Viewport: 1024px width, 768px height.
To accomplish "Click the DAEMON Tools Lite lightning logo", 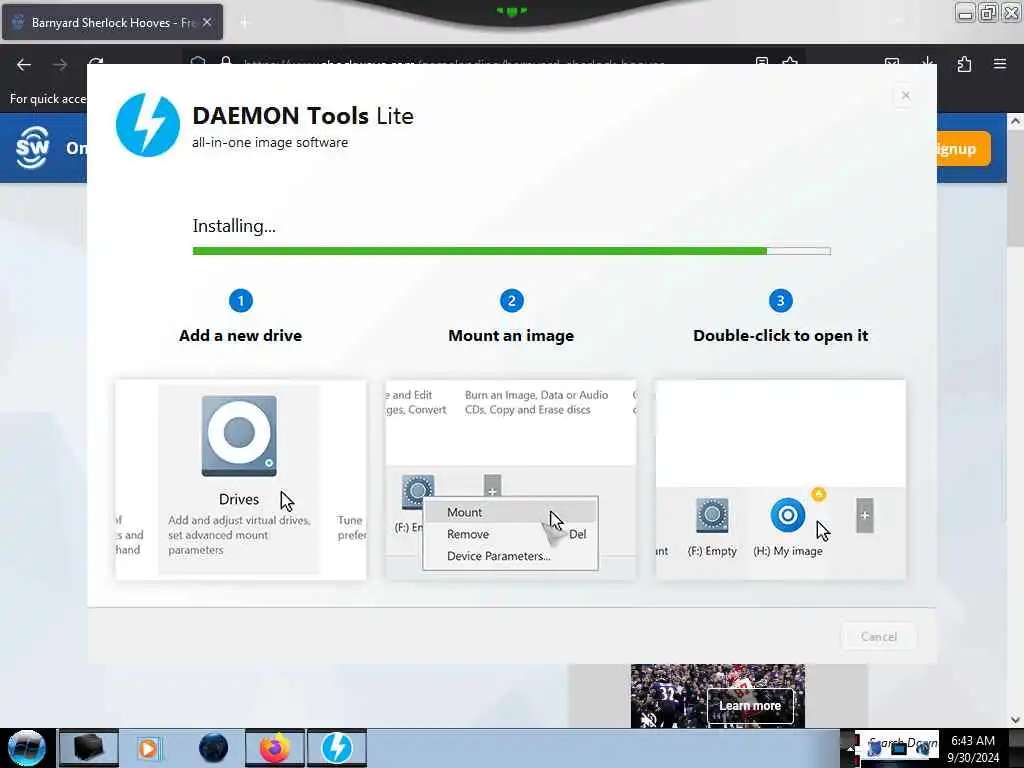I will (148, 125).
